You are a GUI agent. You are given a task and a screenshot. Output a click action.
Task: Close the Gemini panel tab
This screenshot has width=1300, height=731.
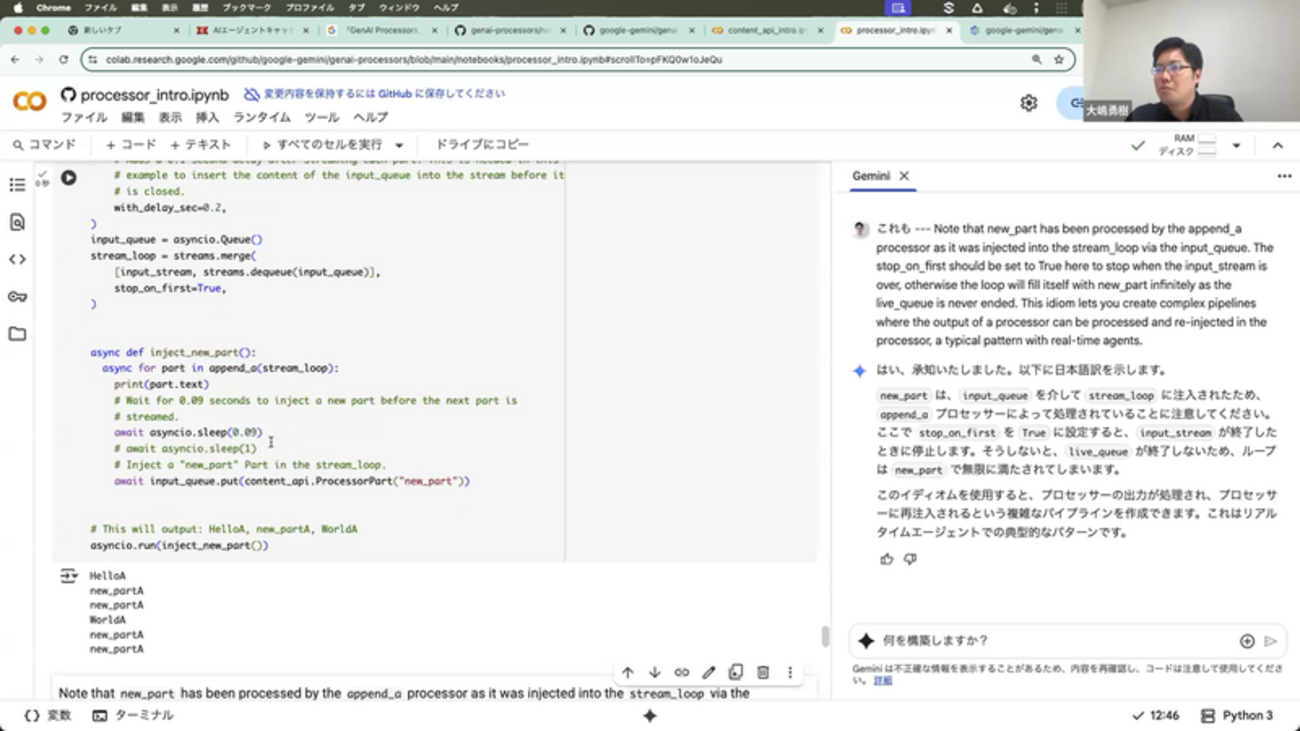click(904, 176)
